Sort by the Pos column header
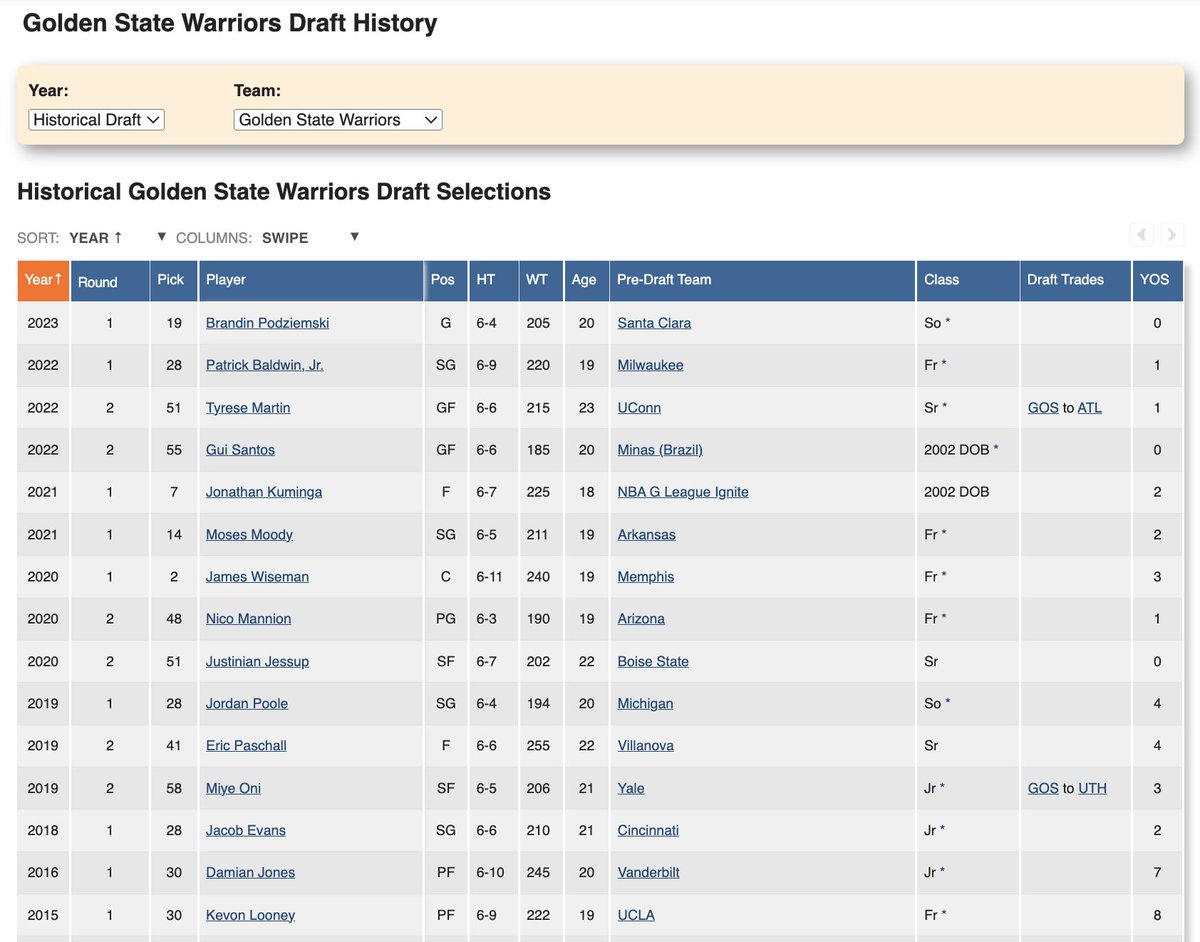 coord(446,280)
